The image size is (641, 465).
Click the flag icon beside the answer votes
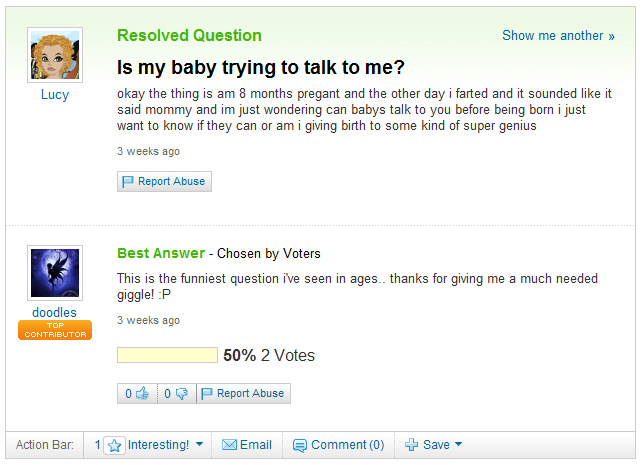(207, 393)
